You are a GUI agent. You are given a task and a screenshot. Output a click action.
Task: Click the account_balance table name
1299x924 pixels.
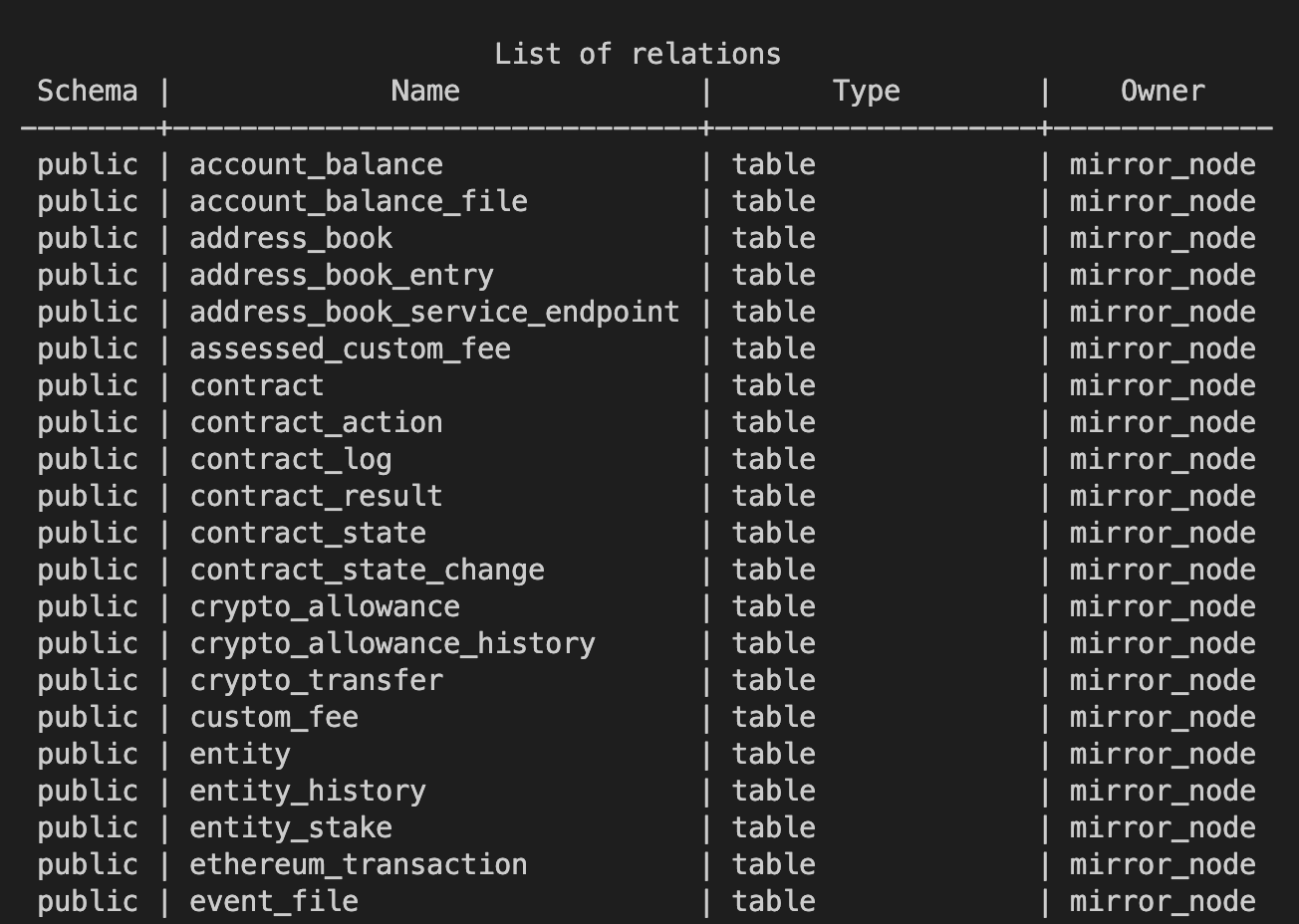coord(317,165)
